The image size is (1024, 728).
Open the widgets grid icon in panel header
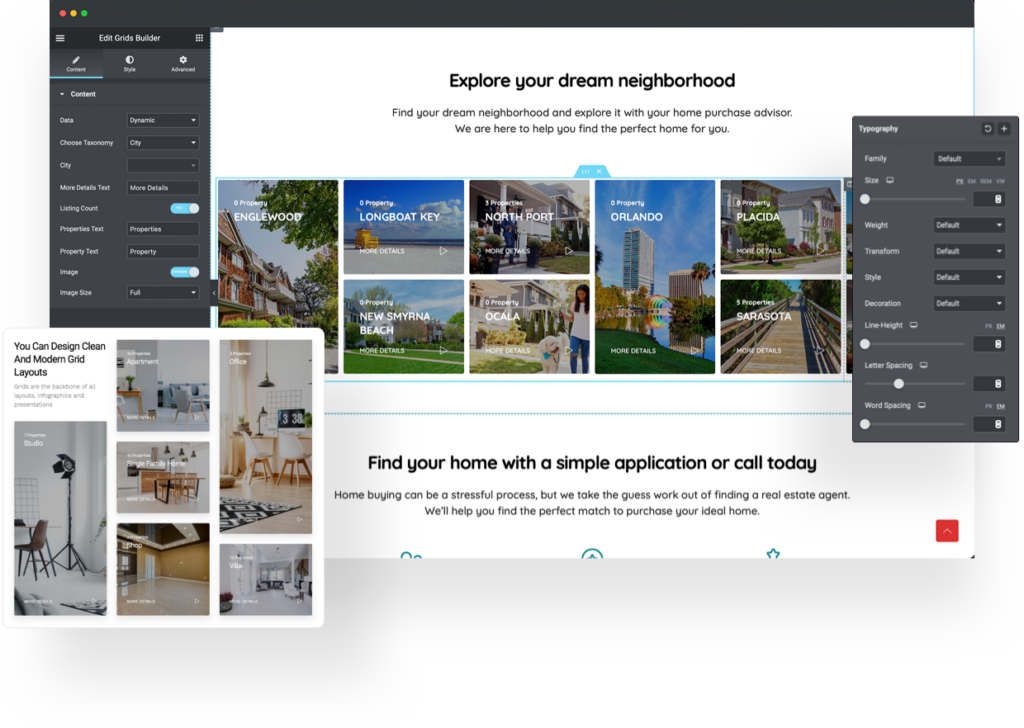click(x=199, y=38)
